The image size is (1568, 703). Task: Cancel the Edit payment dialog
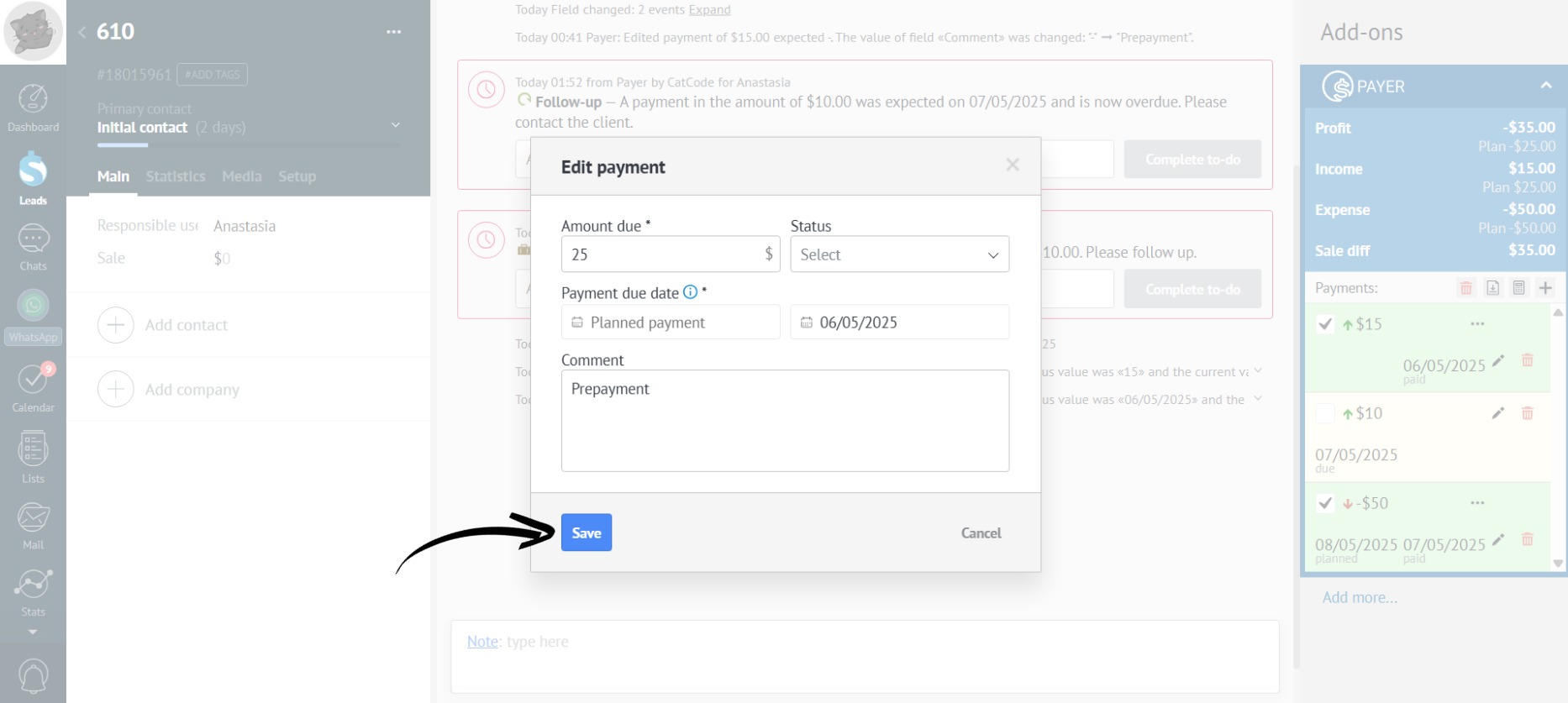point(981,532)
